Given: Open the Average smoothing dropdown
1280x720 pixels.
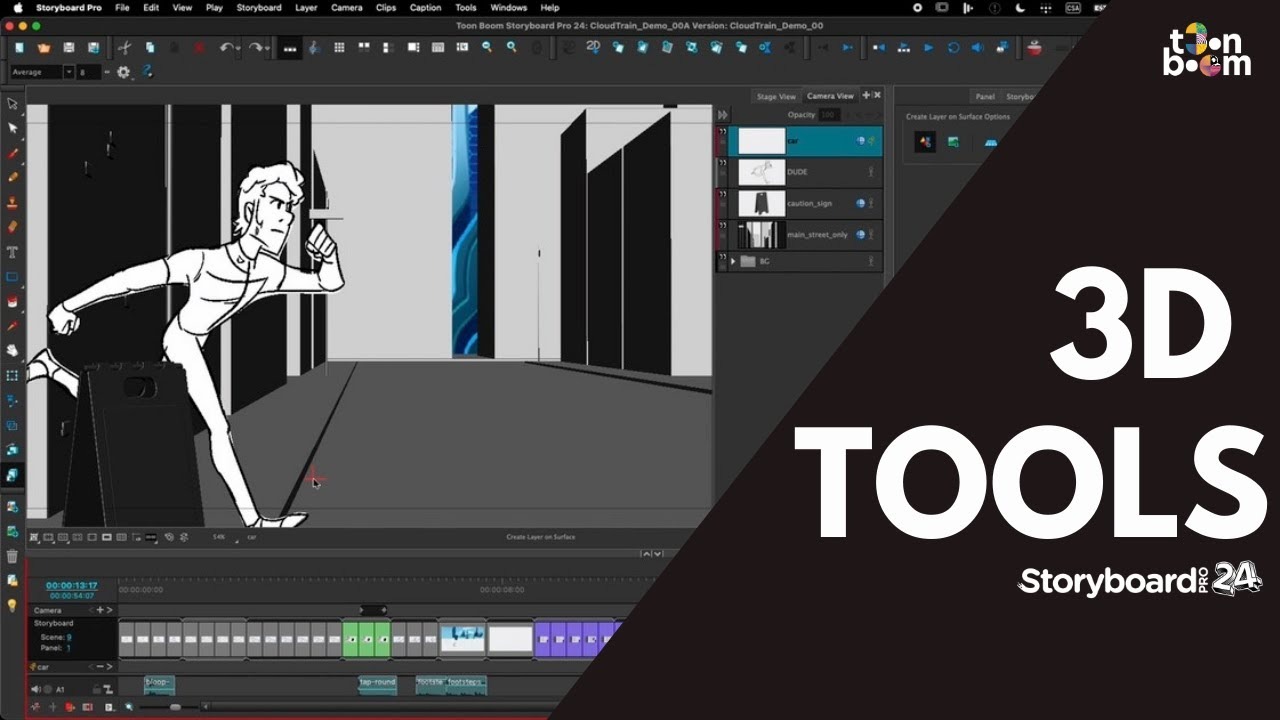Looking at the screenshot, I should 69,72.
